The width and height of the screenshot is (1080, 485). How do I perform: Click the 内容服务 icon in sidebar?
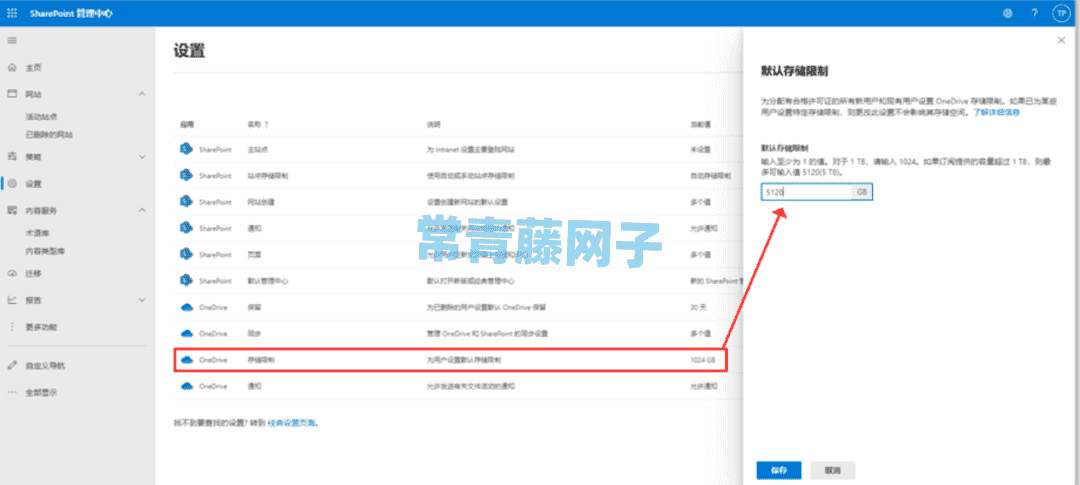12,210
